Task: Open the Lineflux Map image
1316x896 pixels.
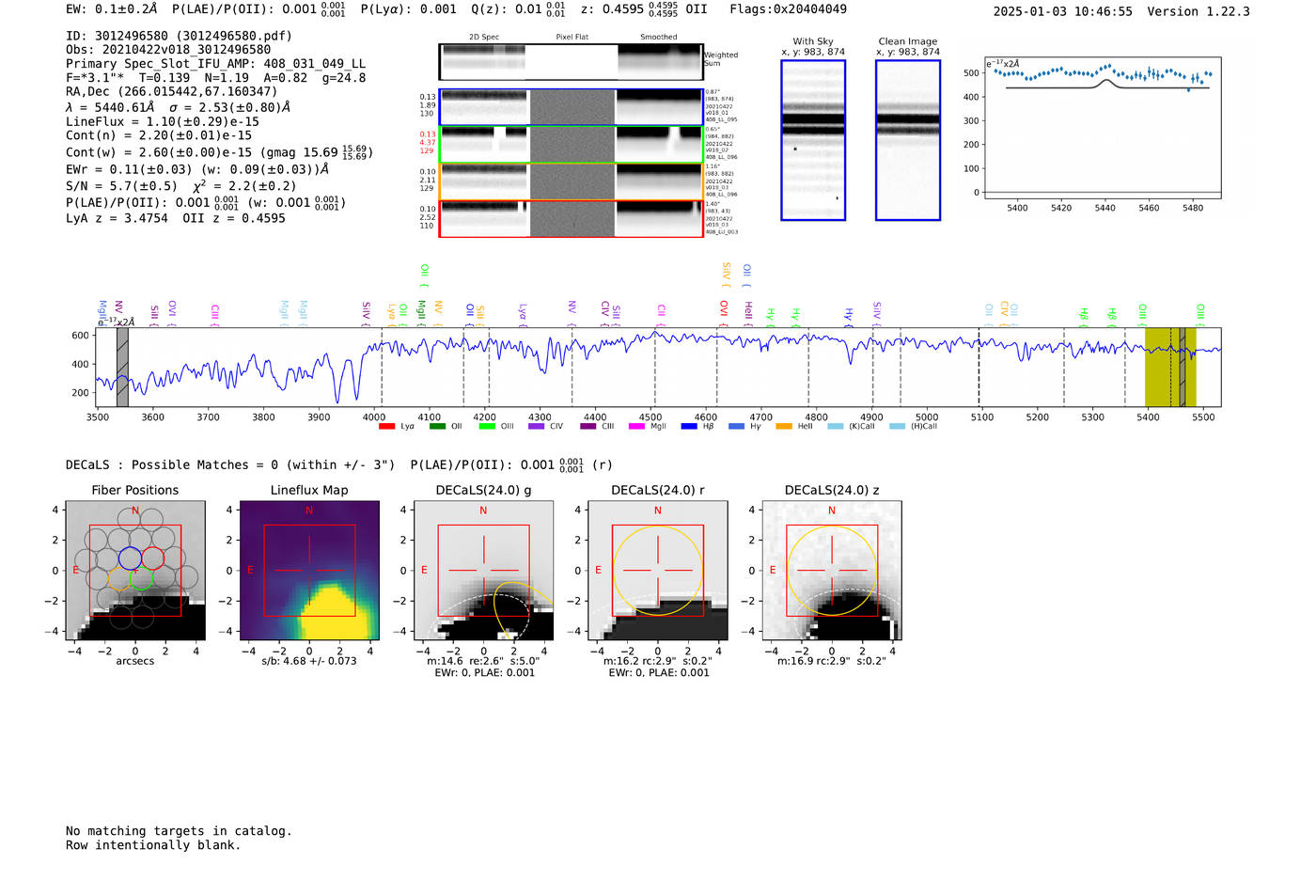Action: [309, 571]
